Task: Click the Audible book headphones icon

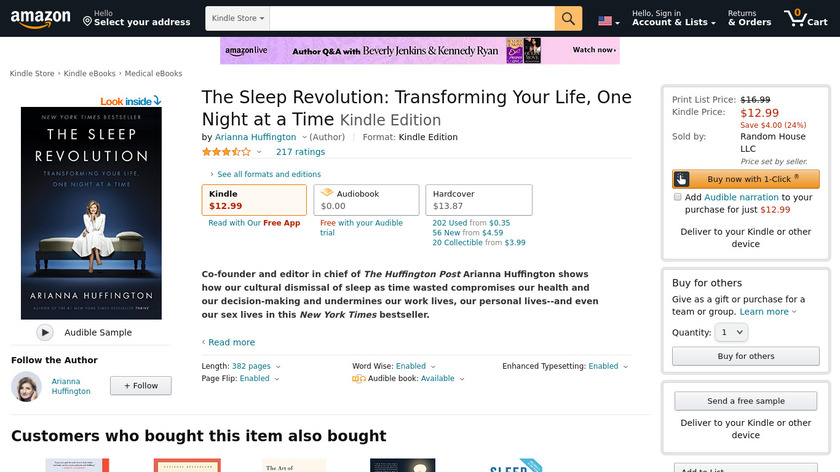Action: tap(359, 379)
